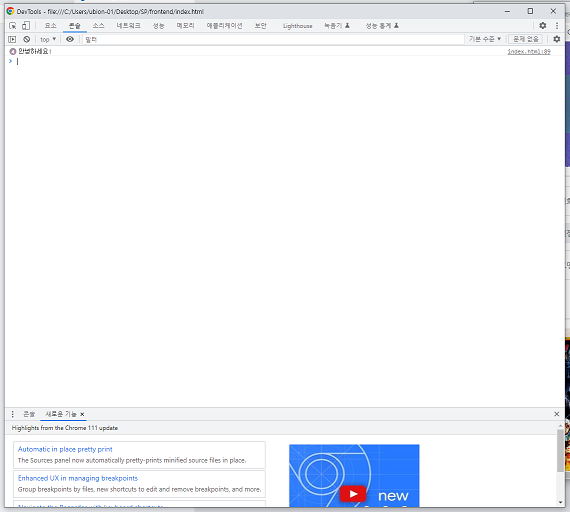Clear the console with the ban icon

[27, 39]
